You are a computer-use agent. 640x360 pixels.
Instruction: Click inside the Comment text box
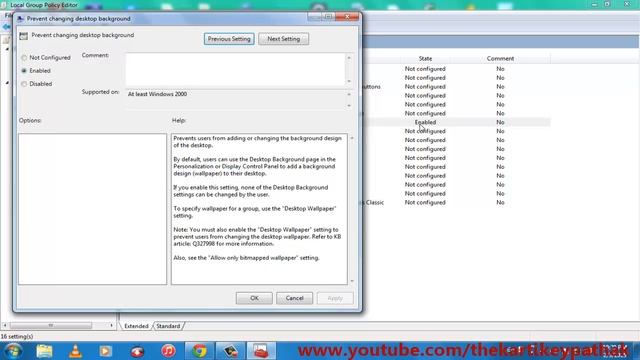pos(236,69)
